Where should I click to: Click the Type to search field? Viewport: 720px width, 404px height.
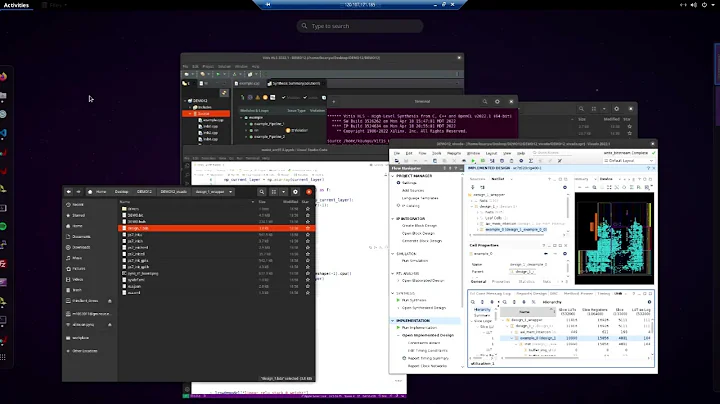(360, 26)
